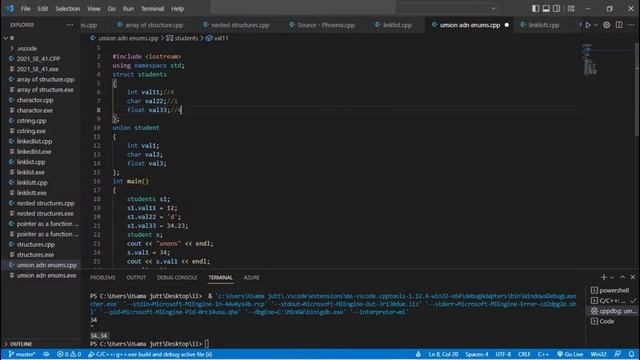640x360 pixels.
Task: Open the Run menu
Action: coord(128,9)
